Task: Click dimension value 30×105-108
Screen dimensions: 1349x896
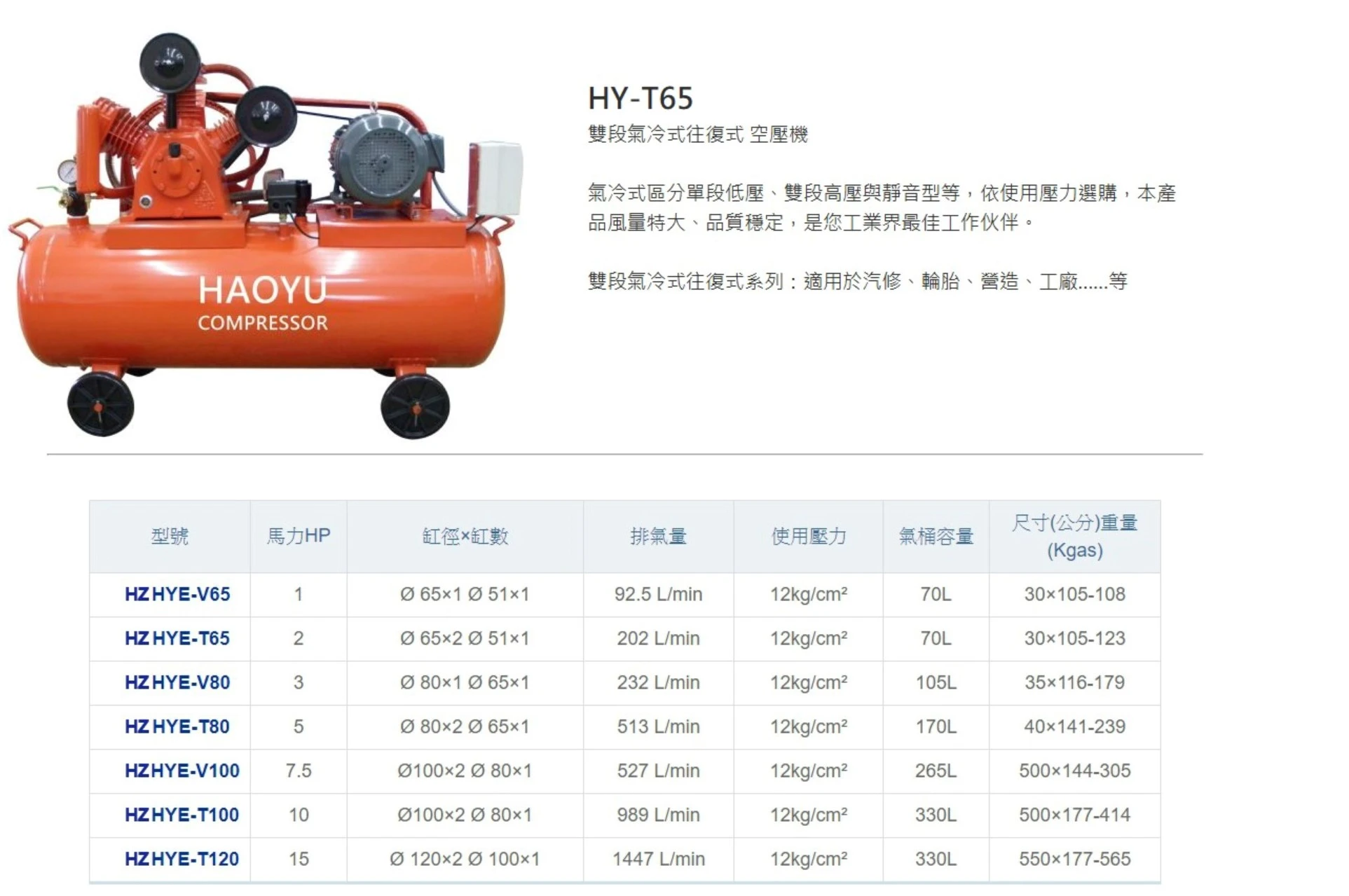Action: (x=1074, y=595)
